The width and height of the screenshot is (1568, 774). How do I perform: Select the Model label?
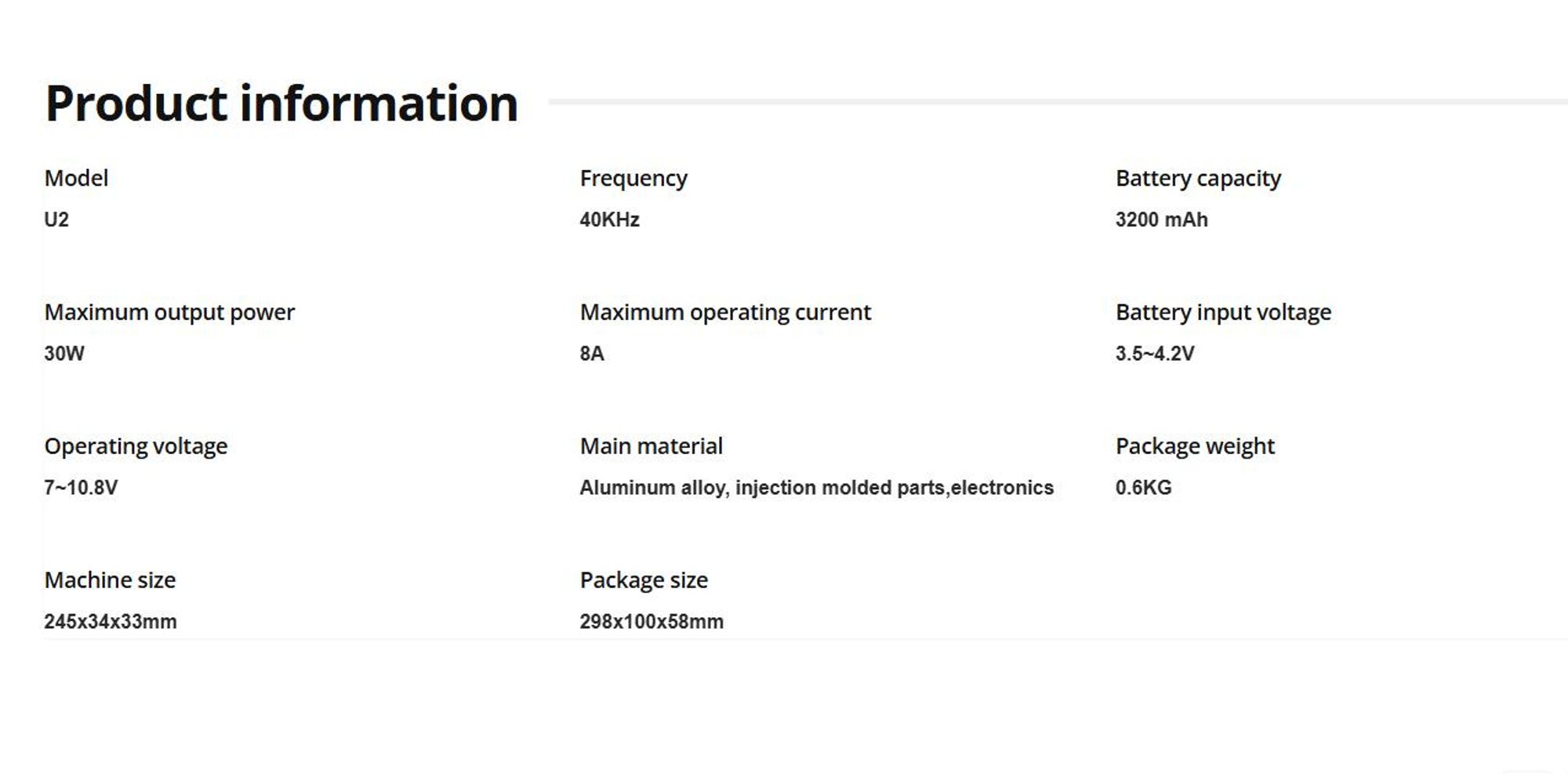(76, 178)
